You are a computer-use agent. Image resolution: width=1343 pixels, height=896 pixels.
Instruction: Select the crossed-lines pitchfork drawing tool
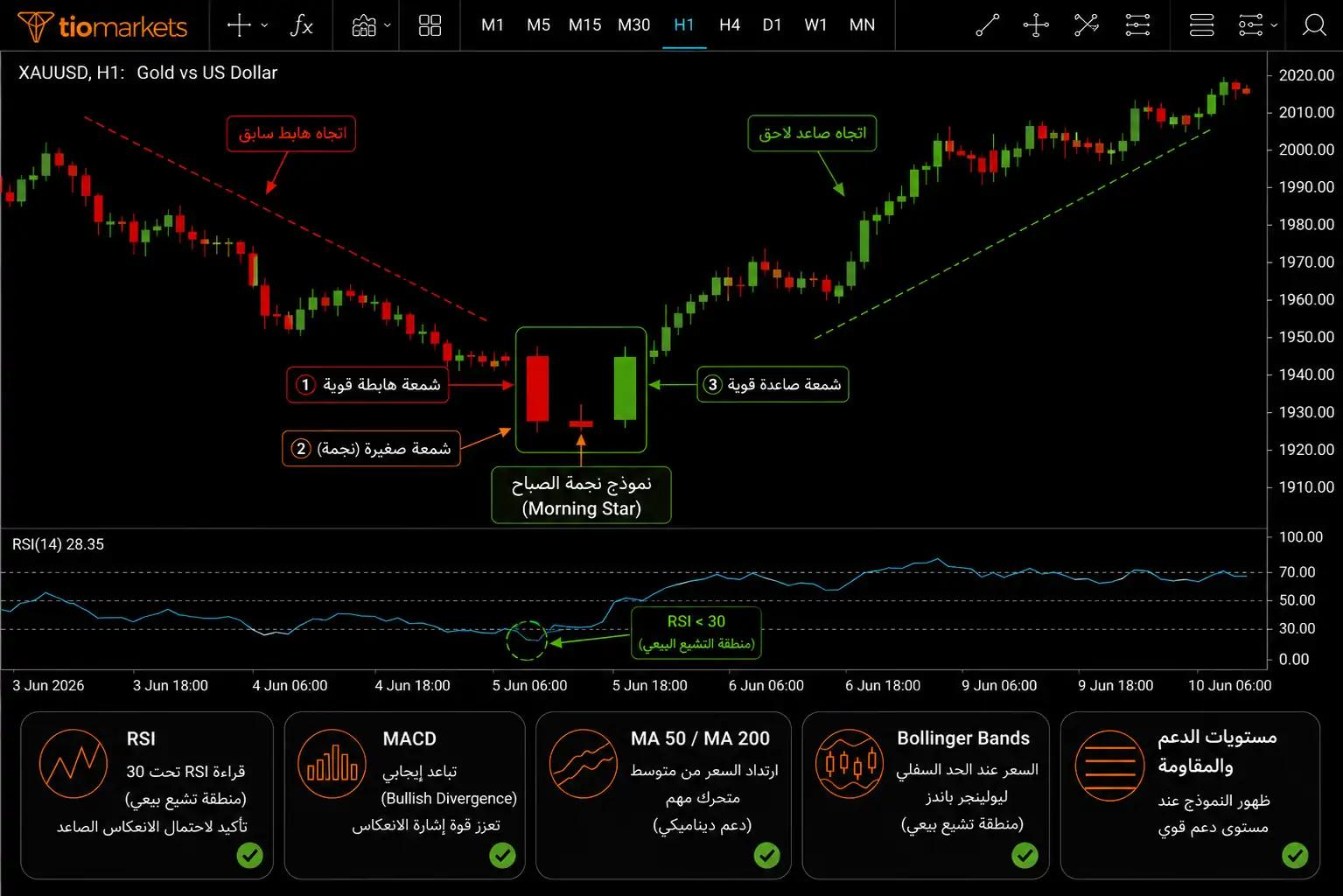pos(1087,25)
